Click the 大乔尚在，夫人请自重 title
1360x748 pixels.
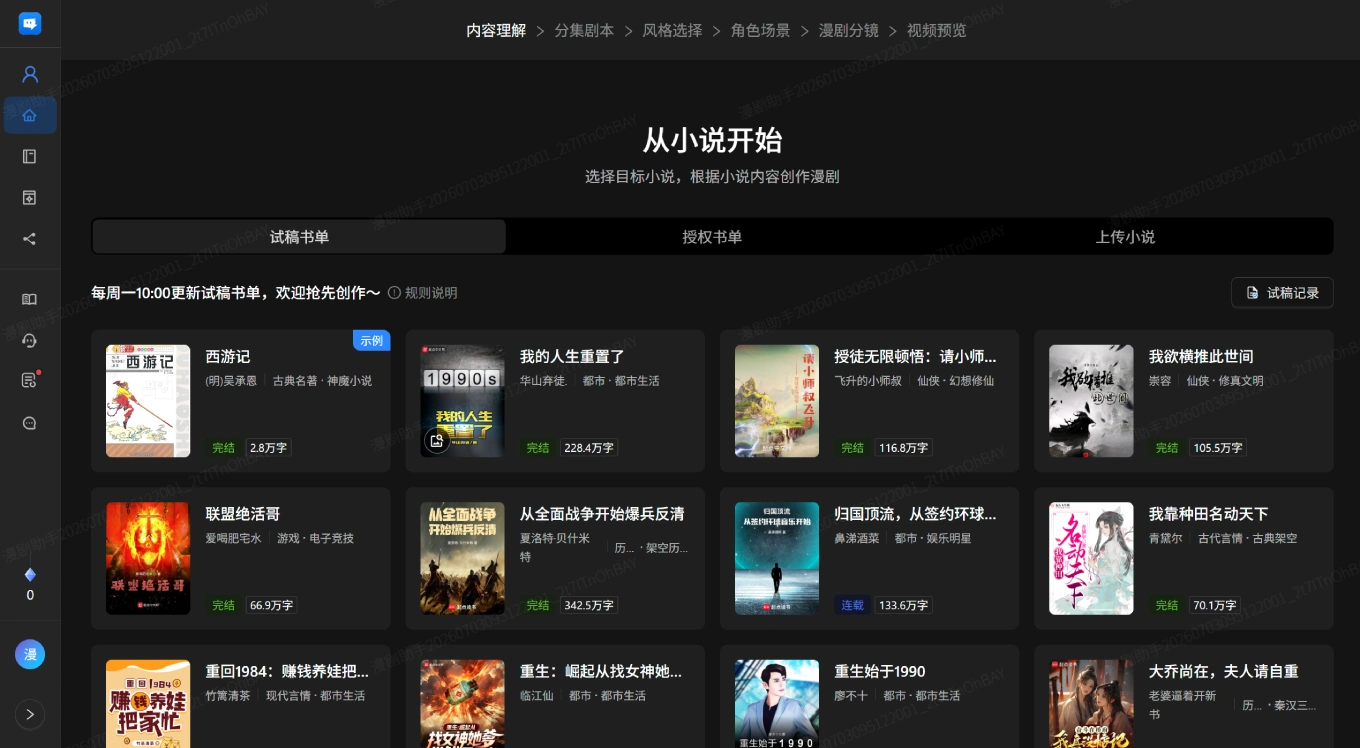click(x=1223, y=672)
